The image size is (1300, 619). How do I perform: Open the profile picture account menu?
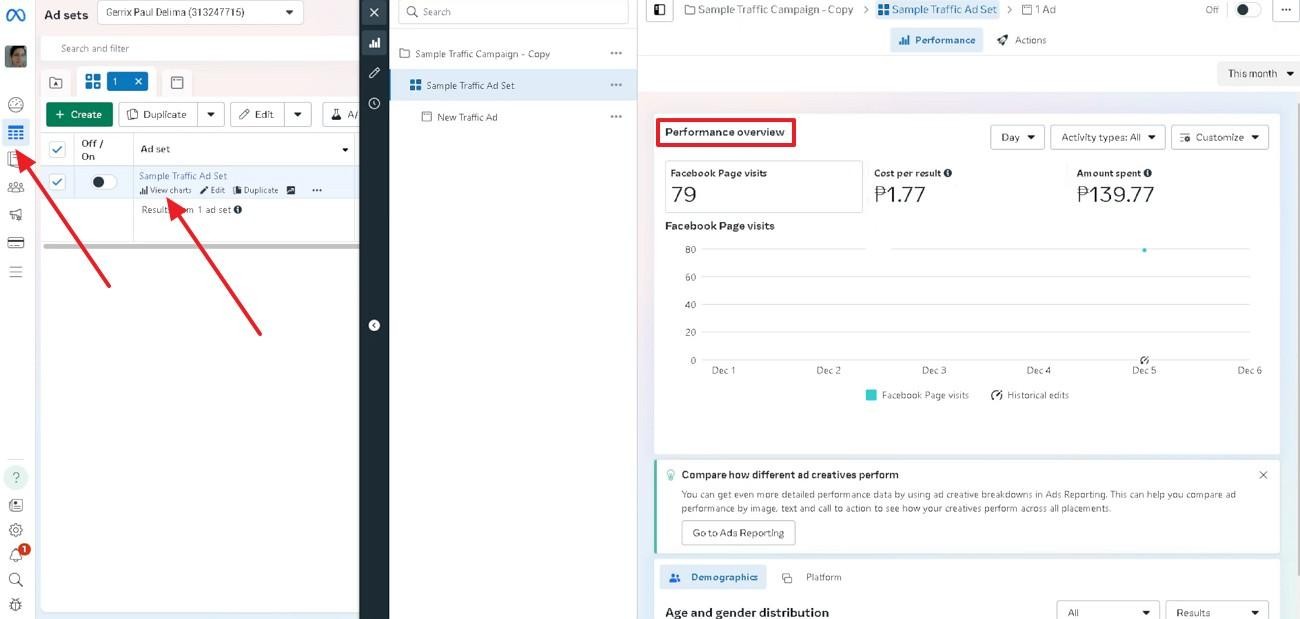(x=15, y=56)
